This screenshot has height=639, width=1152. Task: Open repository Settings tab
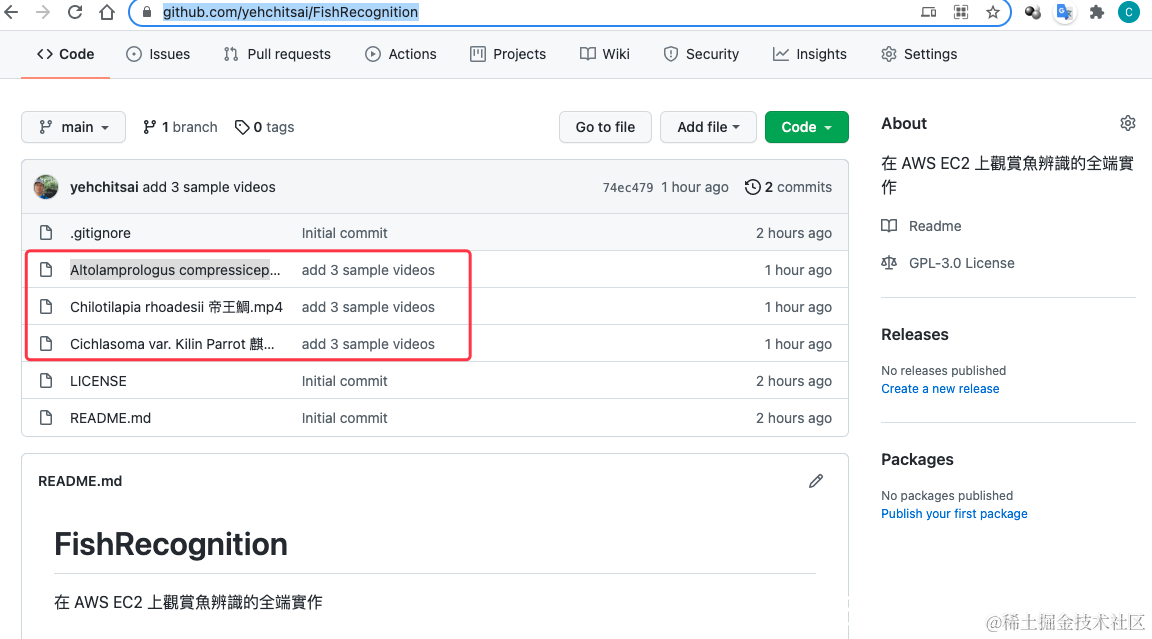click(919, 54)
